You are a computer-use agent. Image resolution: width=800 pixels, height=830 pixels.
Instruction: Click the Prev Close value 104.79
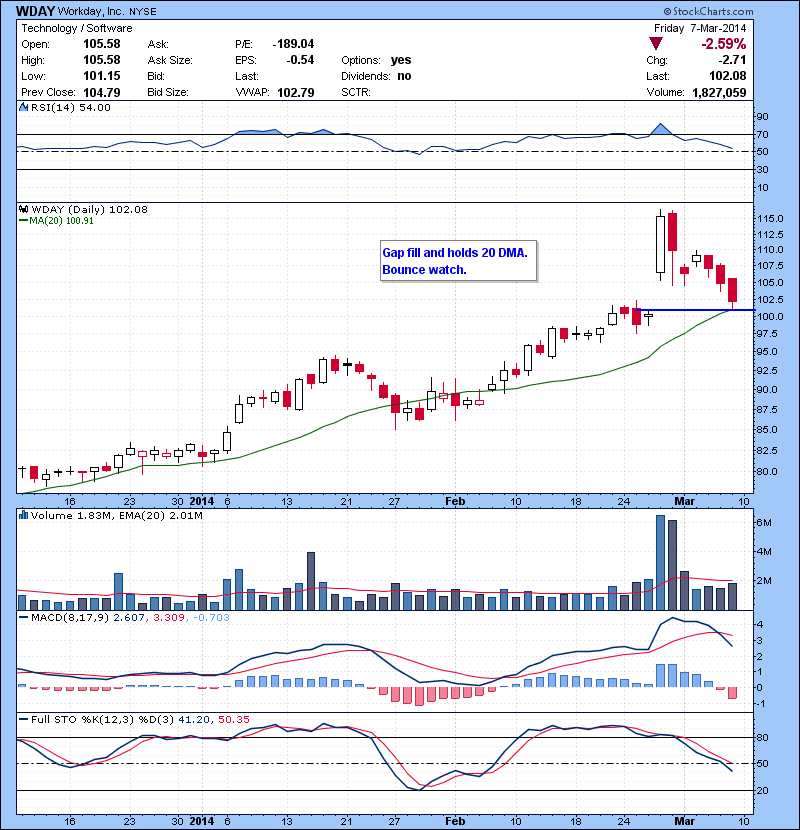click(102, 93)
